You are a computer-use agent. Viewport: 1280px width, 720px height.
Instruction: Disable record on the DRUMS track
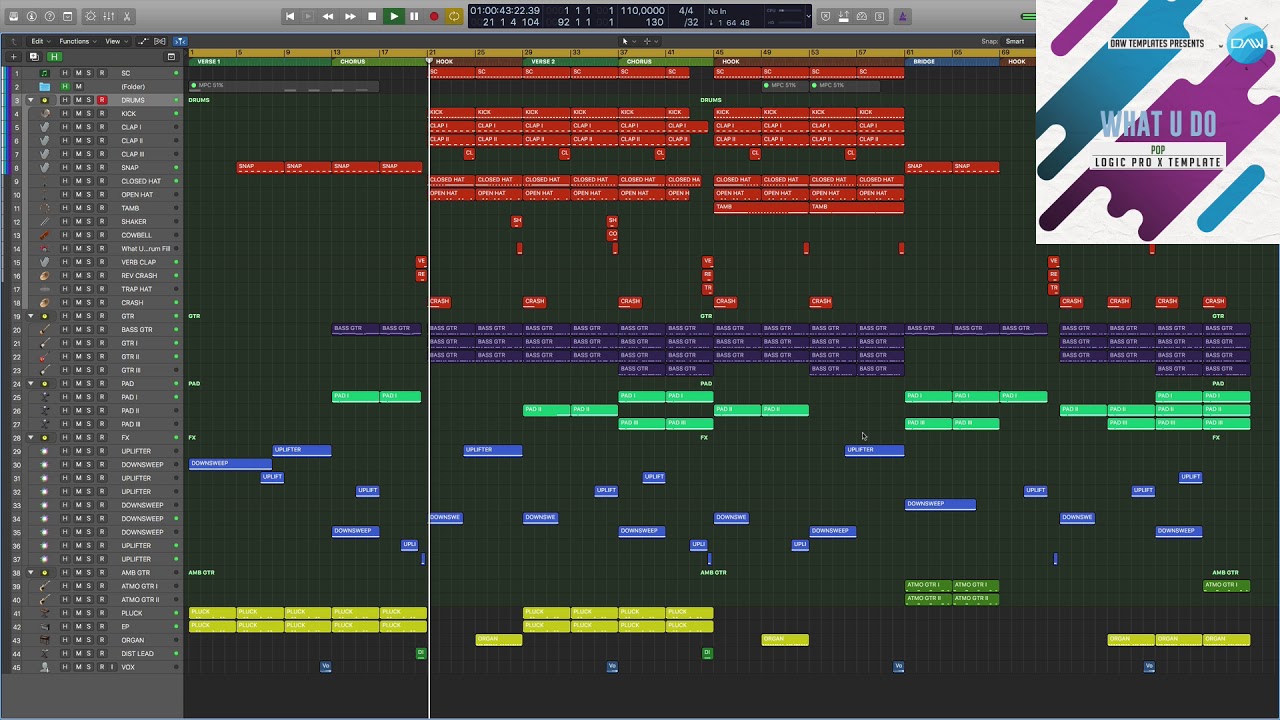click(101, 100)
